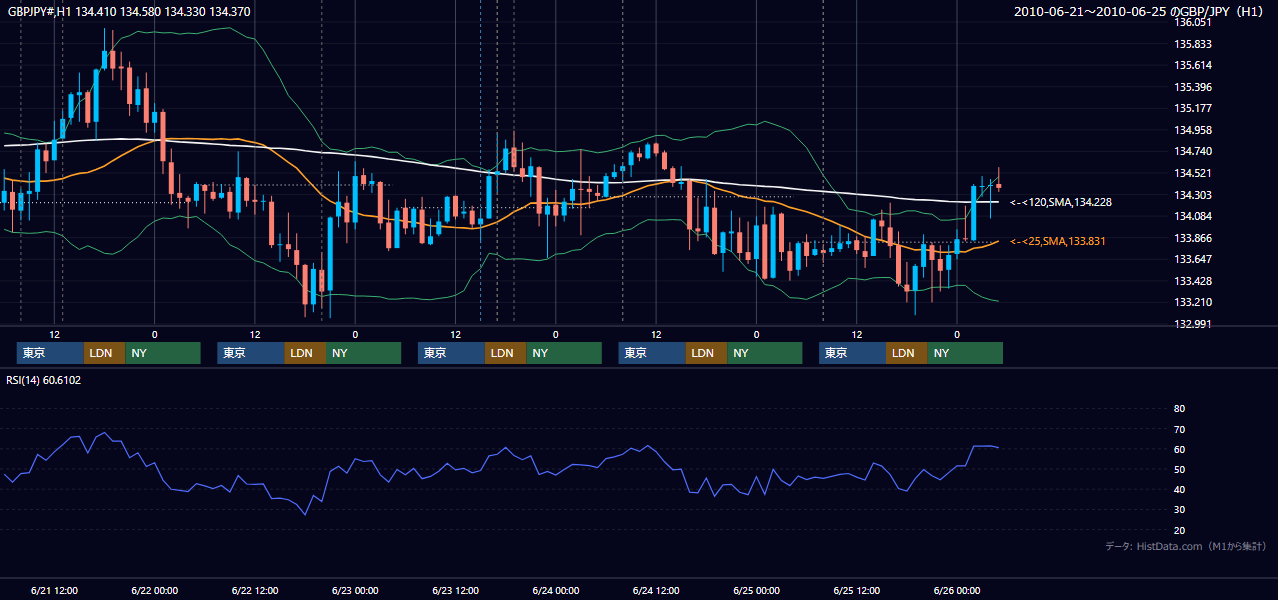Click the RSI scale value 20

(x=1179, y=530)
